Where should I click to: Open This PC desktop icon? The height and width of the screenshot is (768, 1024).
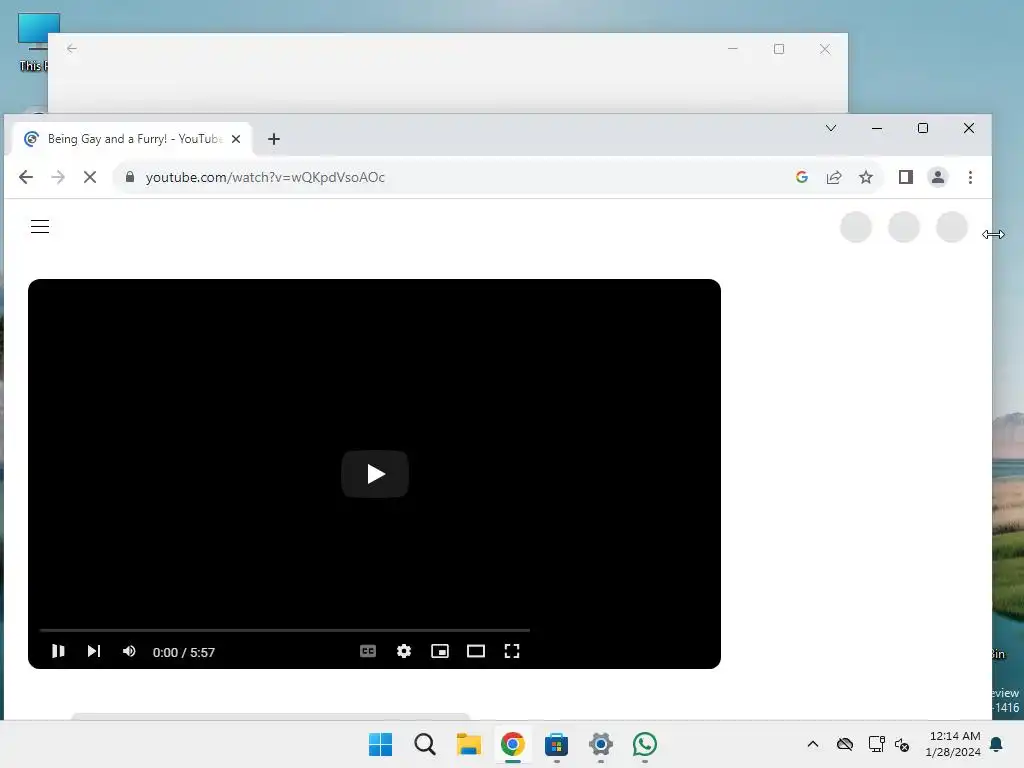tap(31, 42)
